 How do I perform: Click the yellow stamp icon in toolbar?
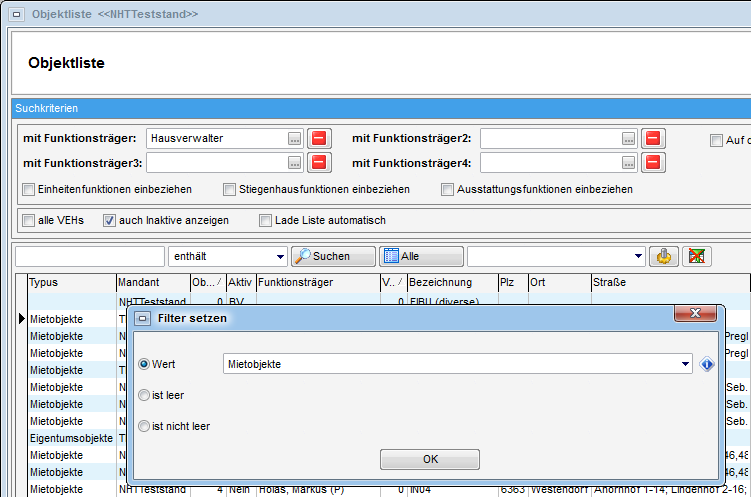662,256
